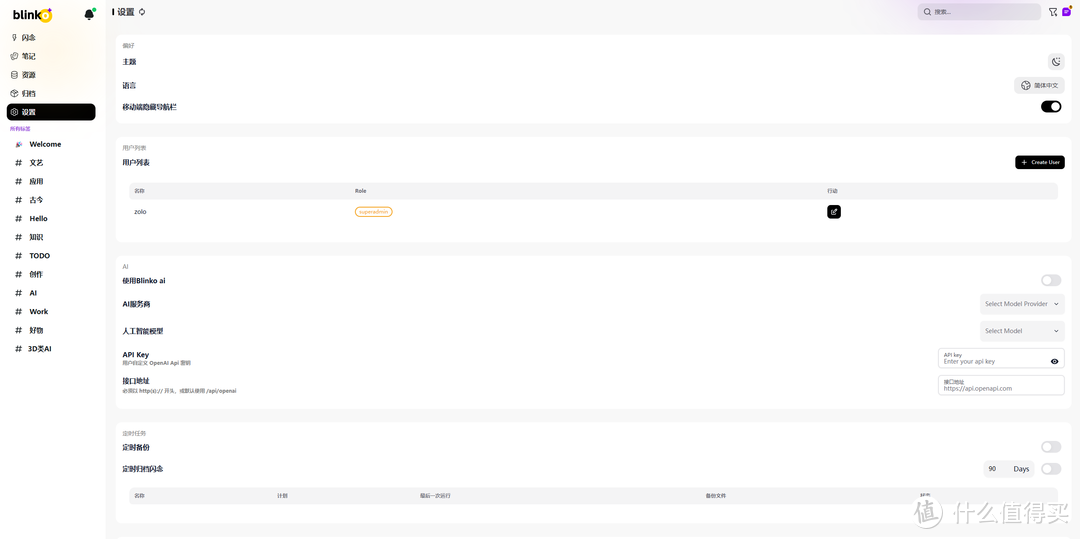Click the 备份文件 column header
The width and height of the screenshot is (1080, 539).
pos(716,496)
